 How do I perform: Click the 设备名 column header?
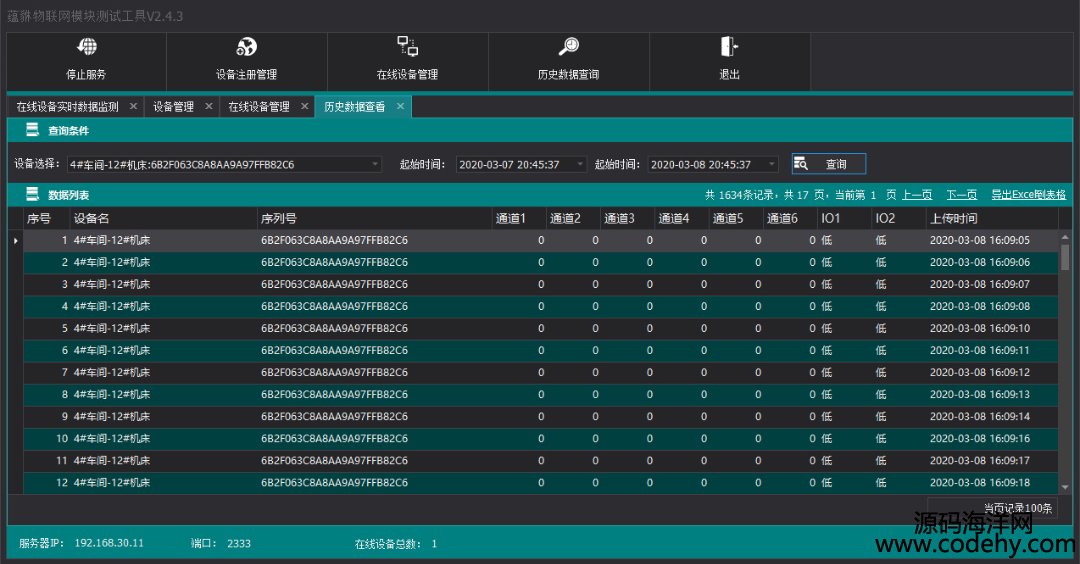tap(163, 218)
